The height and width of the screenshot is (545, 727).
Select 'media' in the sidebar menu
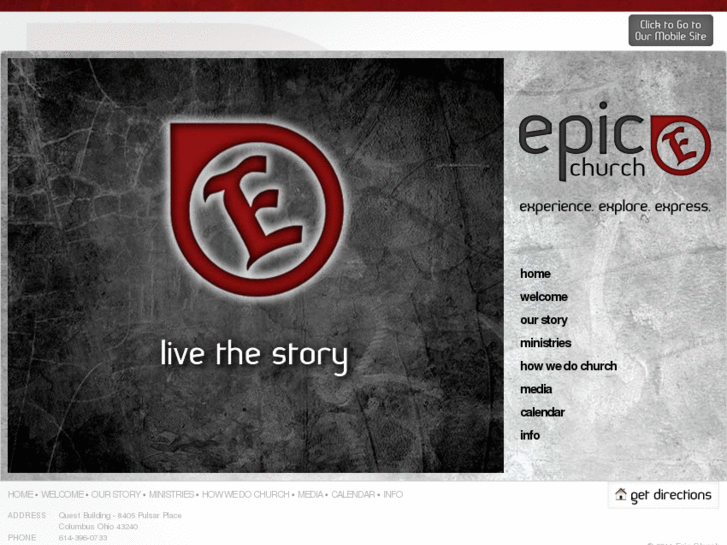coord(536,389)
